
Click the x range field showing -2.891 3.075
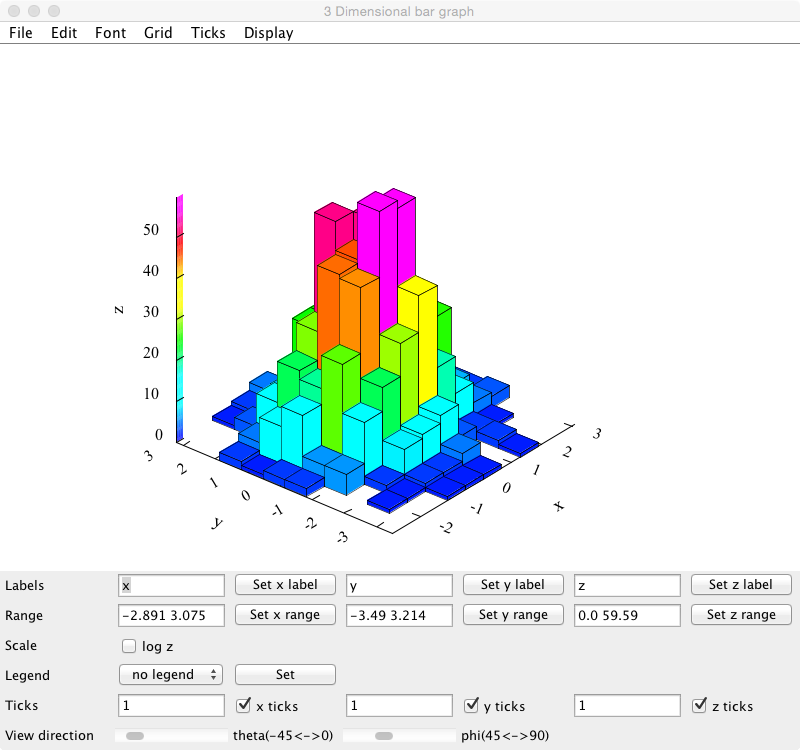171,615
